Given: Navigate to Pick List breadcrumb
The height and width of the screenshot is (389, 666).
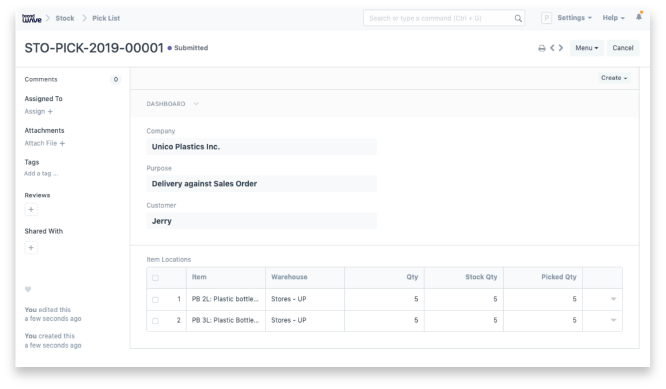Looking at the screenshot, I should point(106,18).
